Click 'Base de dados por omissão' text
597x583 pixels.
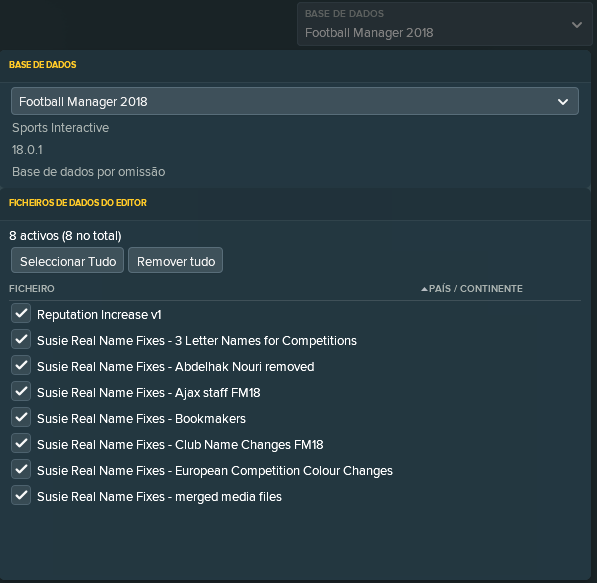tap(89, 172)
